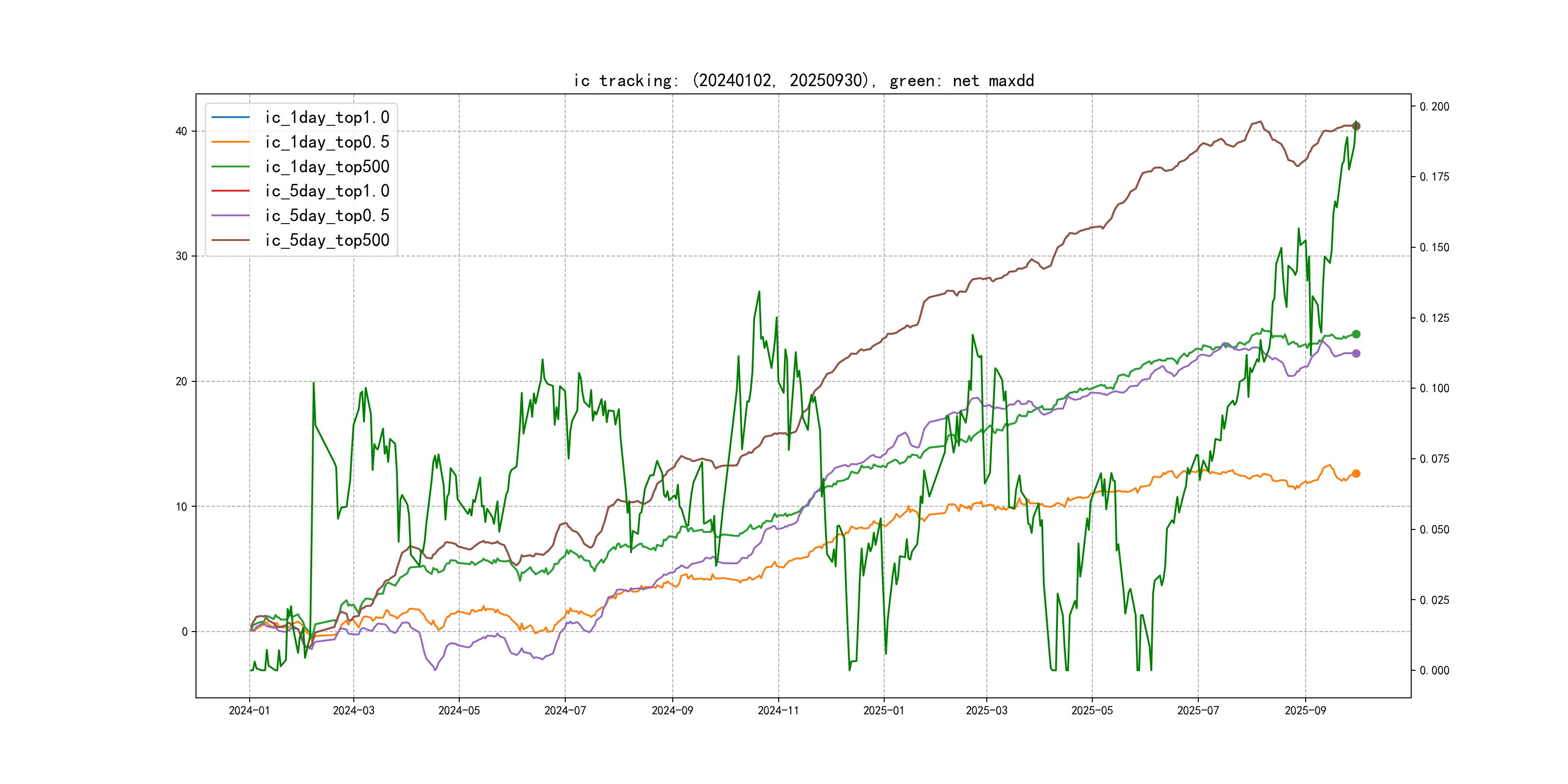Click the 2024-01 x-axis tick label
Image resolution: width=1568 pixels, height=784 pixels.
click(x=249, y=710)
